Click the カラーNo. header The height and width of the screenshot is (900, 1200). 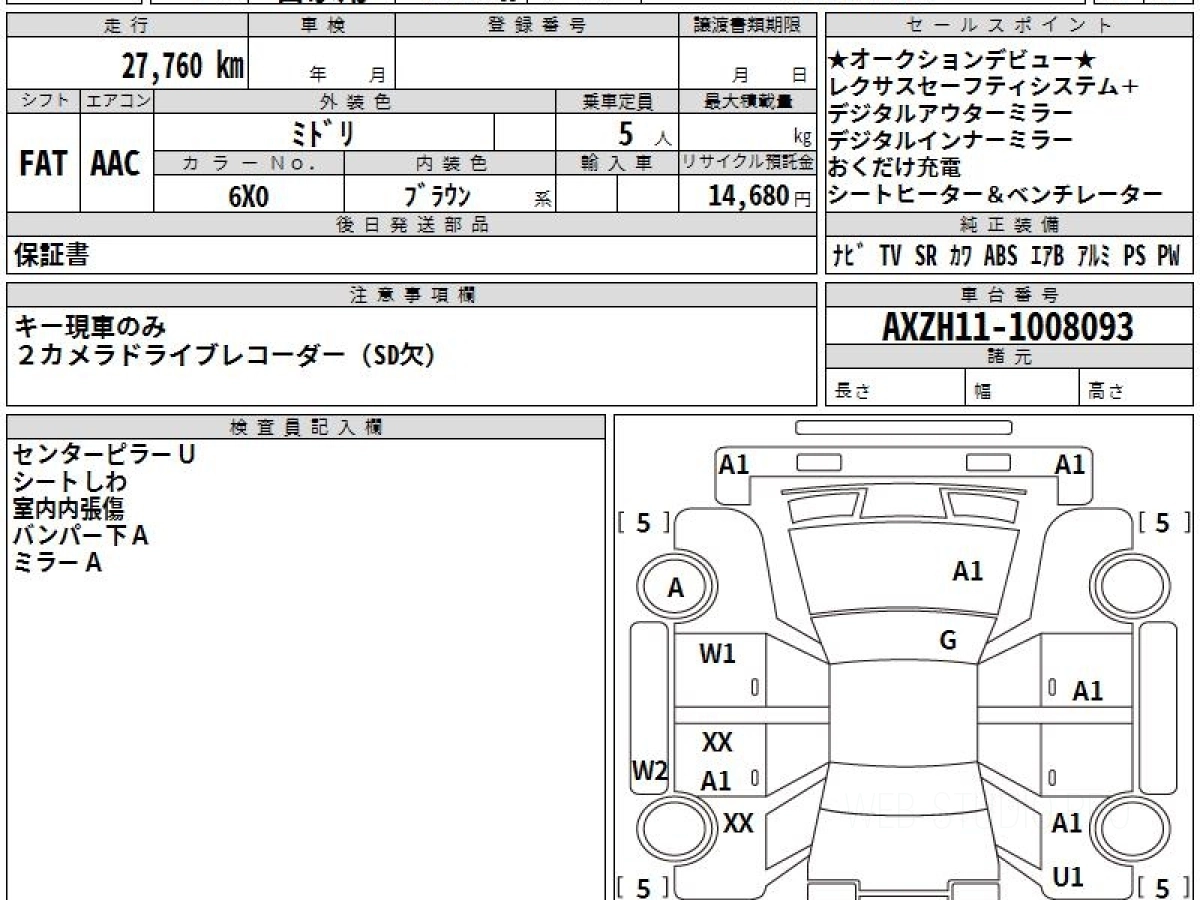click(x=249, y=164)
